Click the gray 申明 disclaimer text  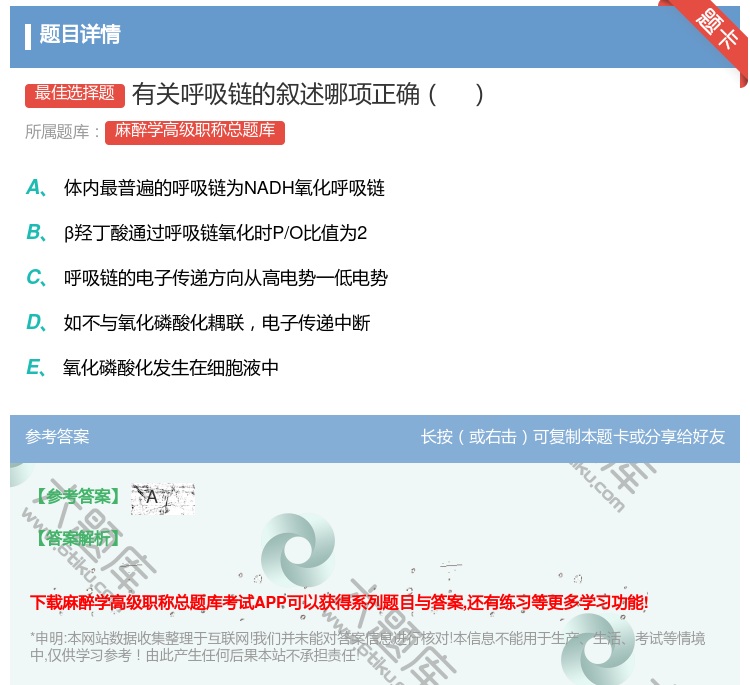367,647
